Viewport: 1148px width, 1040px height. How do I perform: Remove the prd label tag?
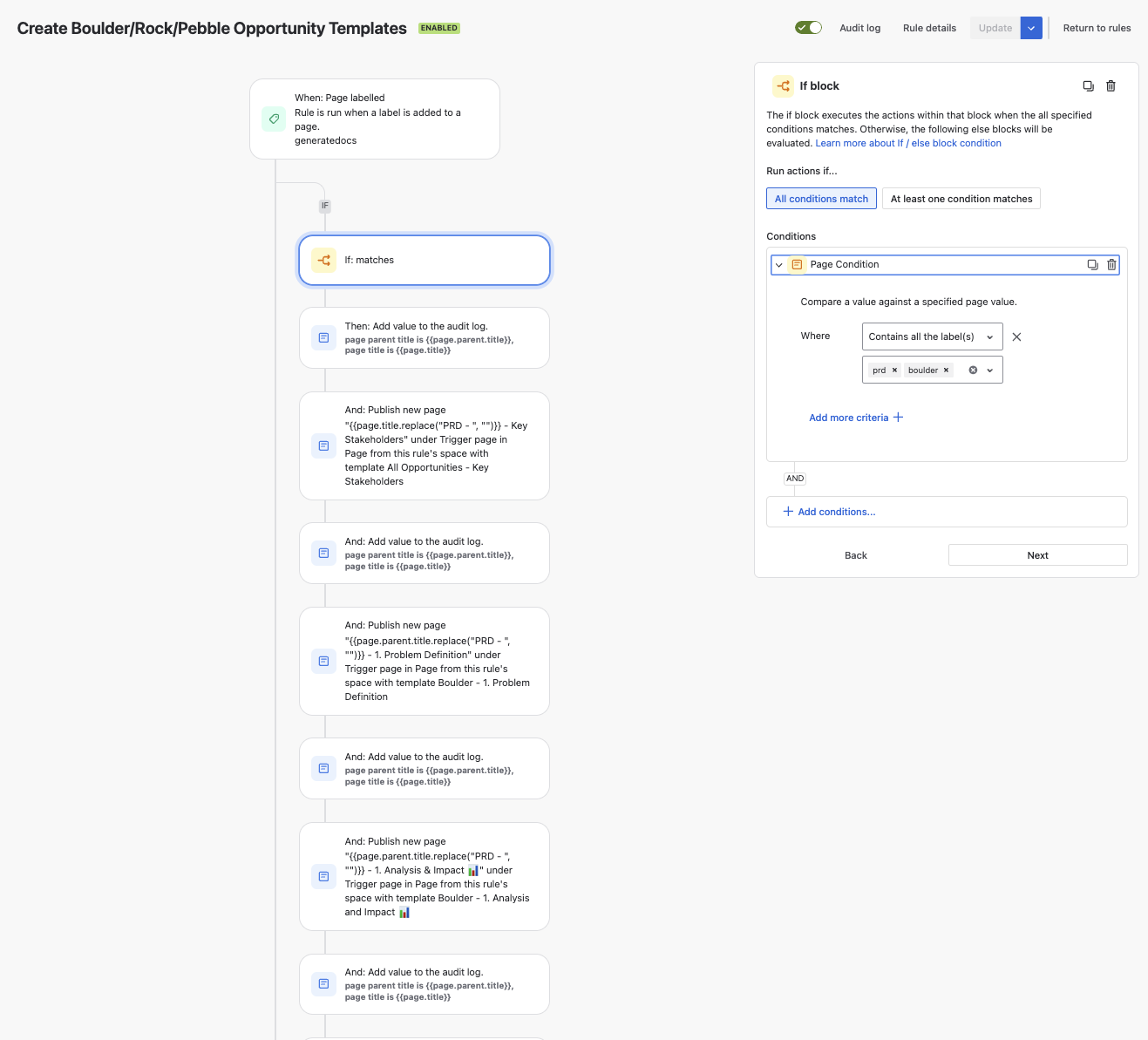(894, 370)
